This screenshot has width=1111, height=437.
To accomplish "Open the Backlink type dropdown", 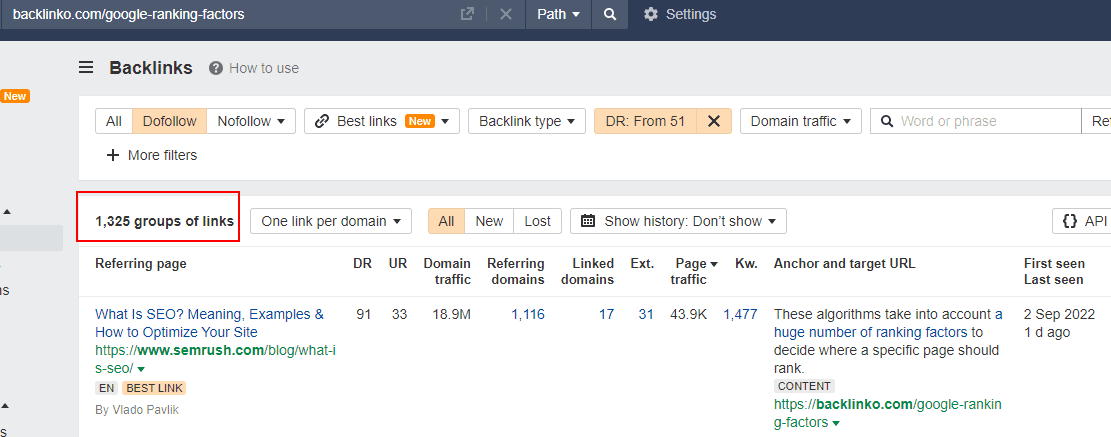I will click(526, 121).
